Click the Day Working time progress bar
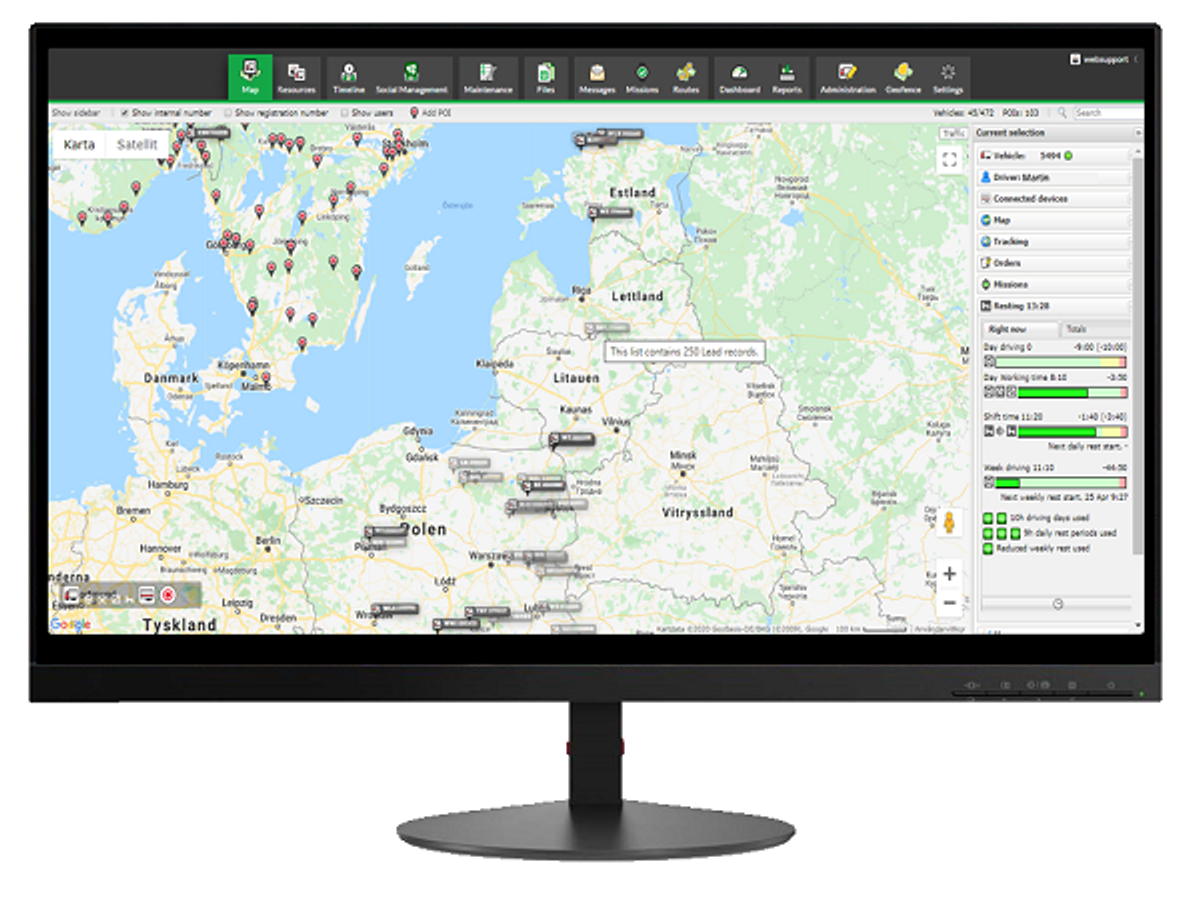This screenshot has width=1200, height=900. pos(1072,392)
